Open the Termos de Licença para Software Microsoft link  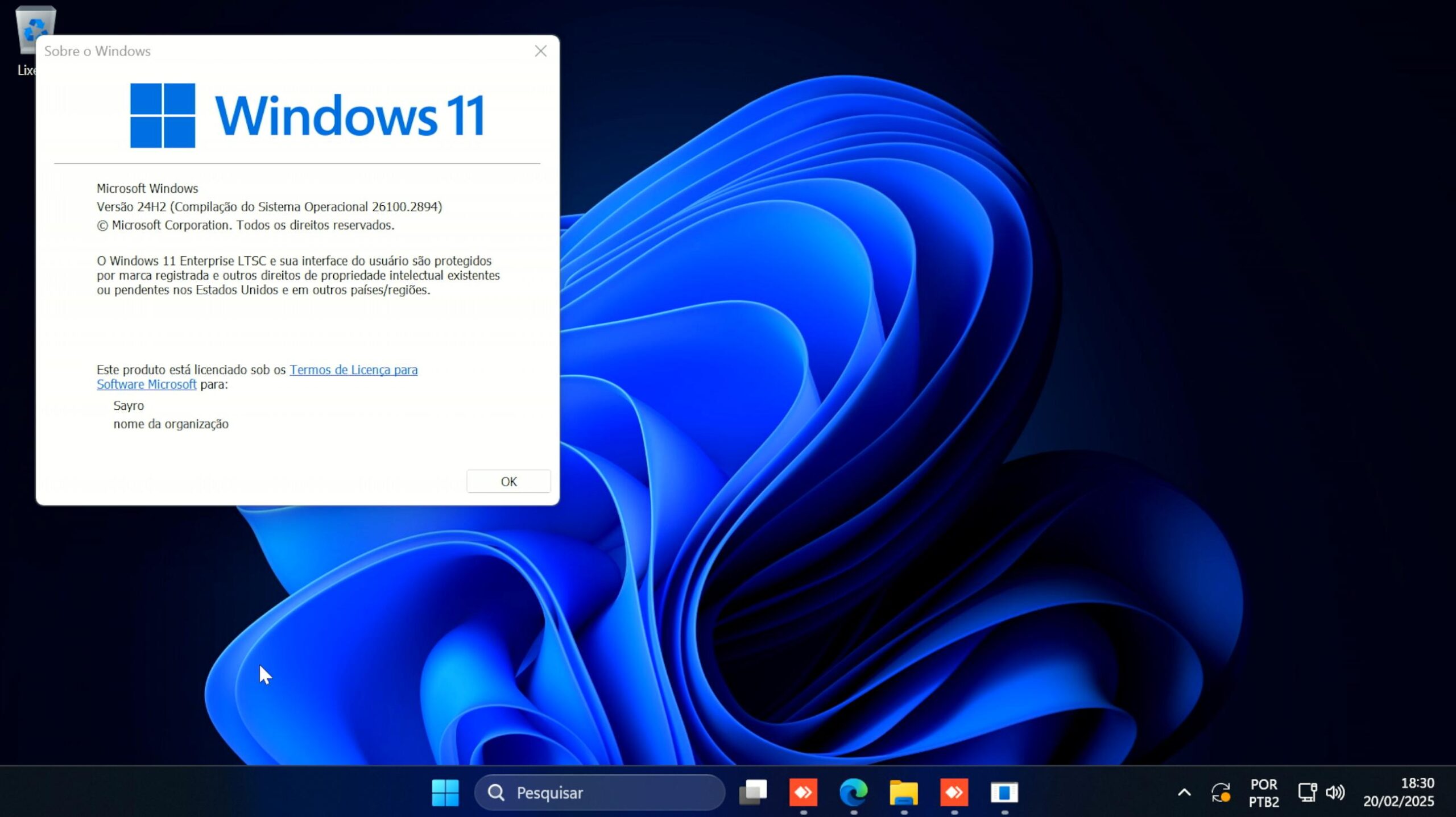click(353, 370)
